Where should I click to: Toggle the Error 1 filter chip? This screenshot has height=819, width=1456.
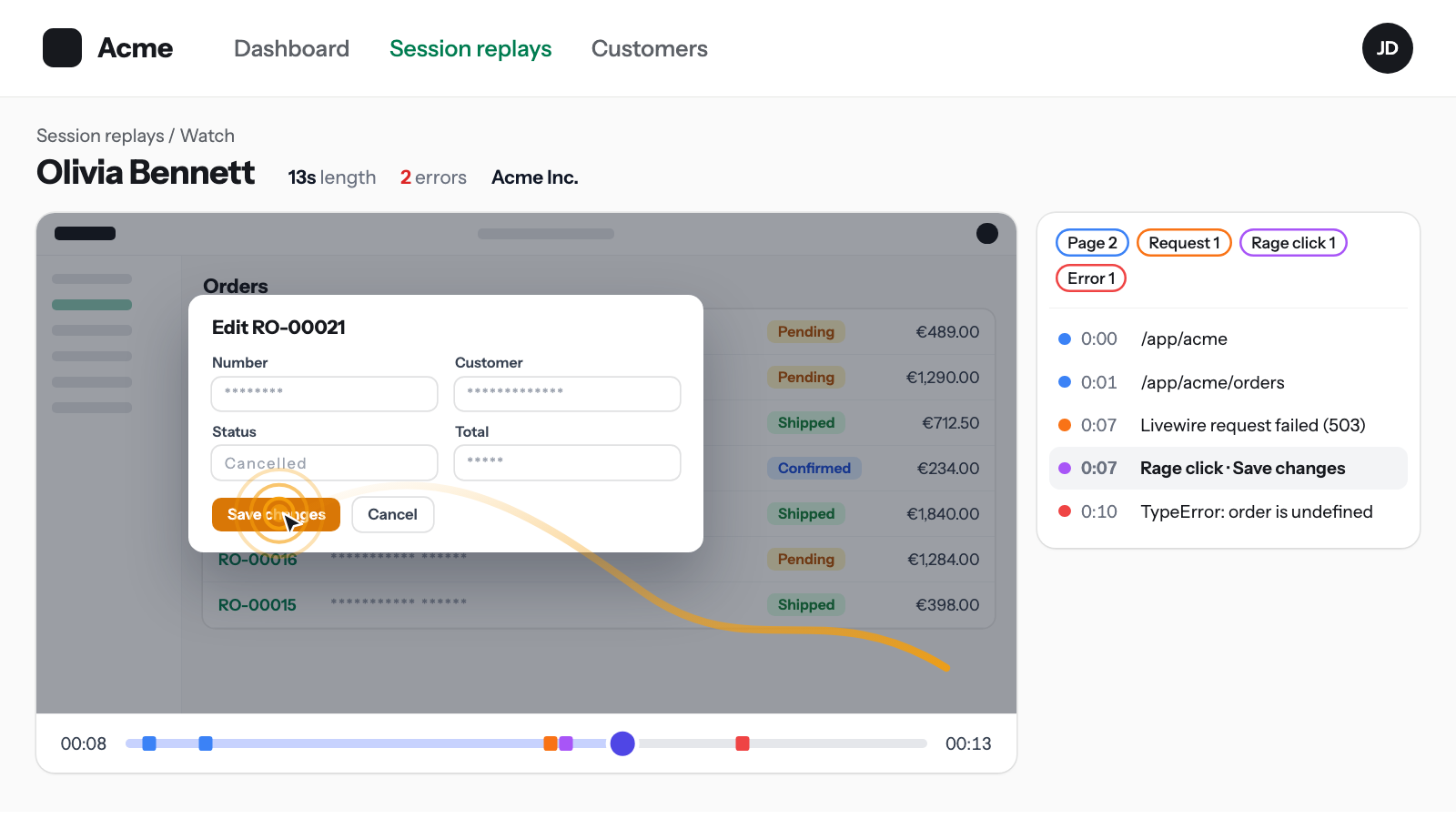(1091, 278)
